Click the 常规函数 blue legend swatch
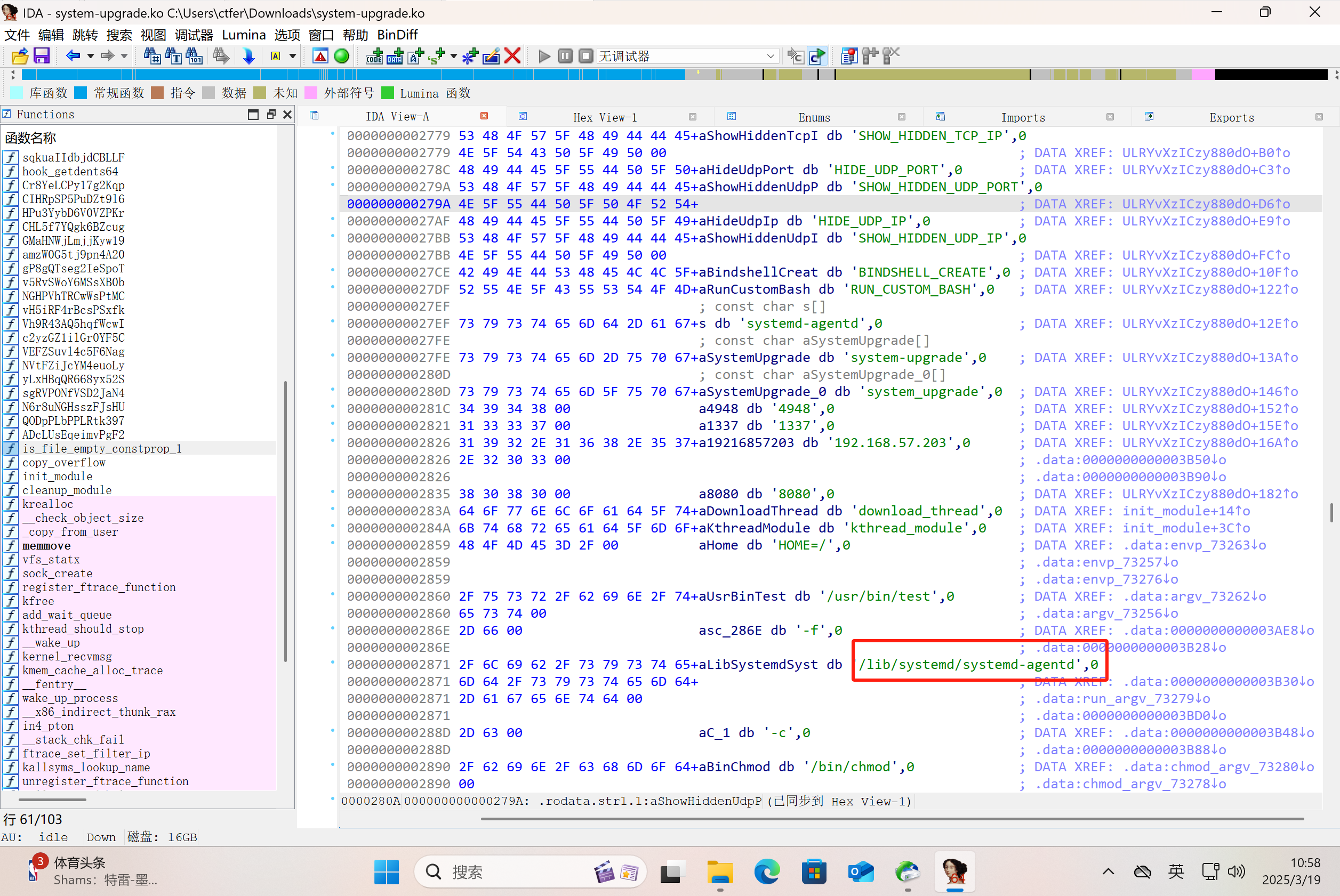 click(x=81, y=93)
